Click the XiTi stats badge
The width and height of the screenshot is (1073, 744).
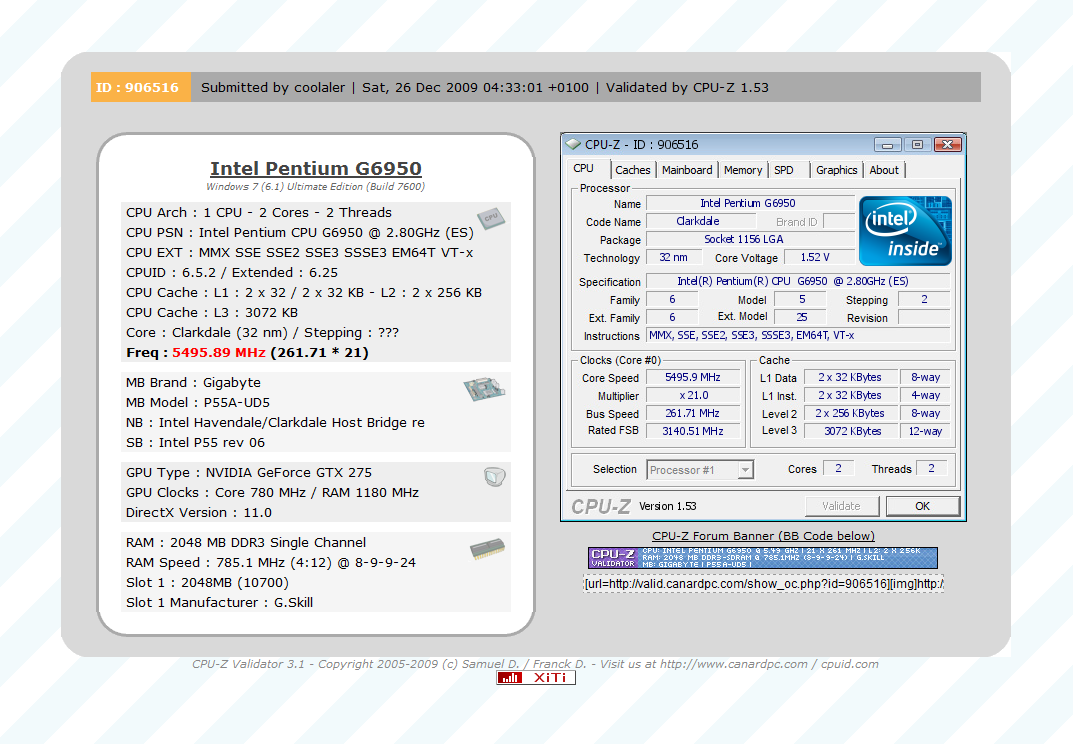[536, 678]
